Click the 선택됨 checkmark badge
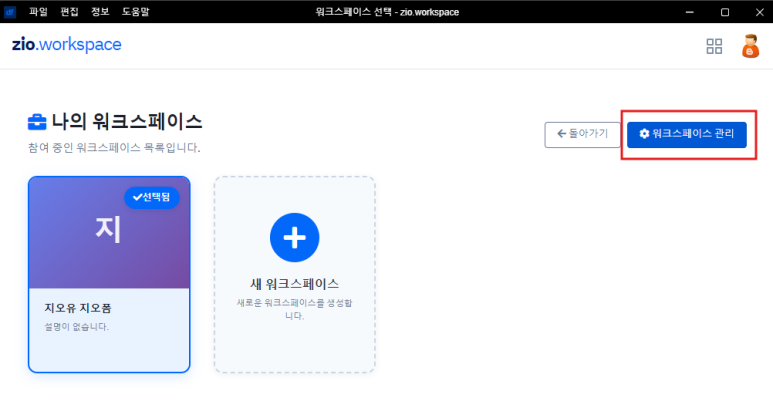 (x=151, y=197)
